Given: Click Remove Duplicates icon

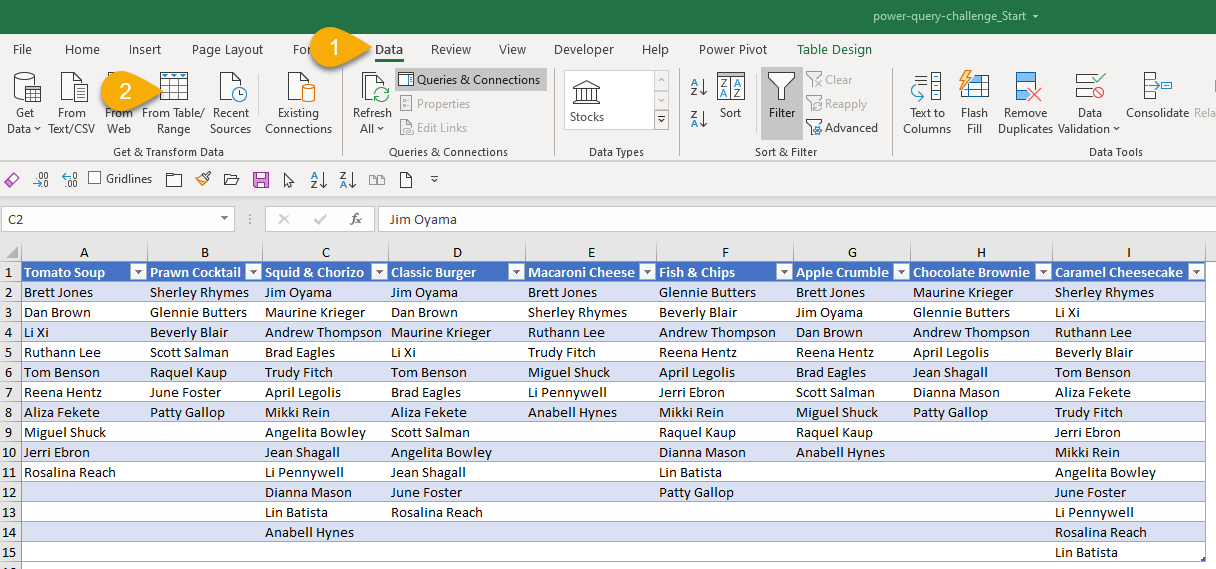Looking at the screenshot, I should (1026, 89).
